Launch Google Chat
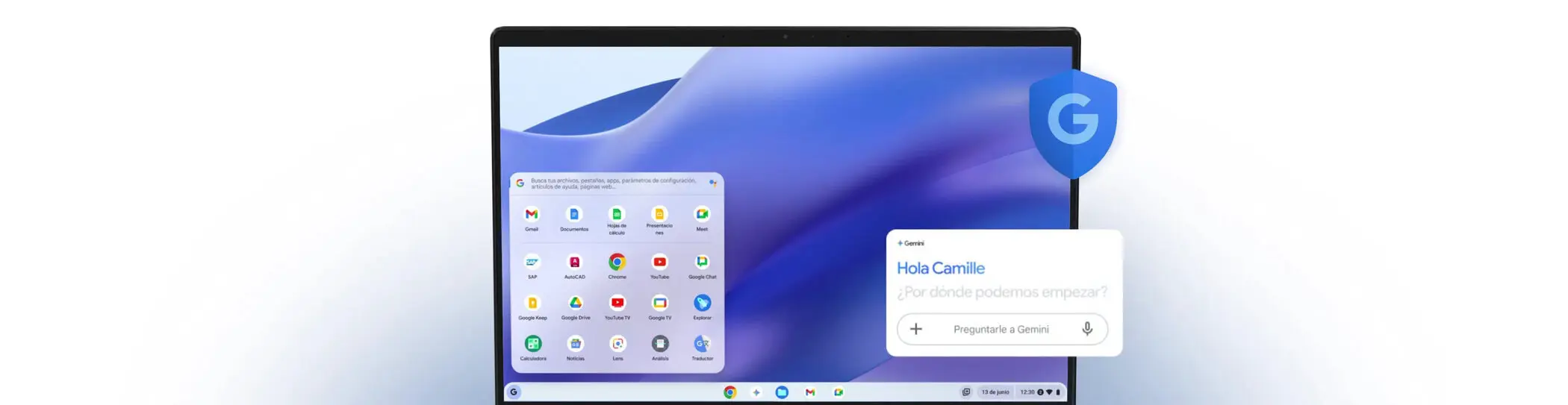The image size is (1568, 405). [702, 262]
